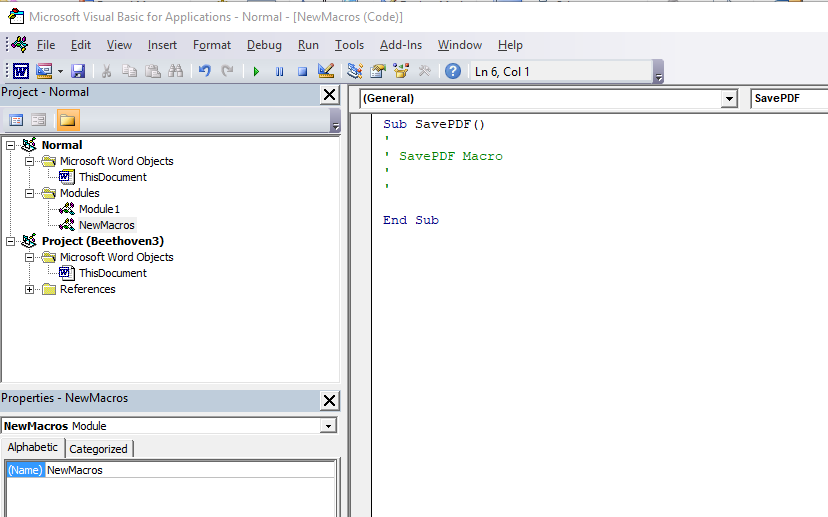Open standard toolbar options arrow
The height and width of the screenshot is (517, 828).
click(x=658, y=72)
